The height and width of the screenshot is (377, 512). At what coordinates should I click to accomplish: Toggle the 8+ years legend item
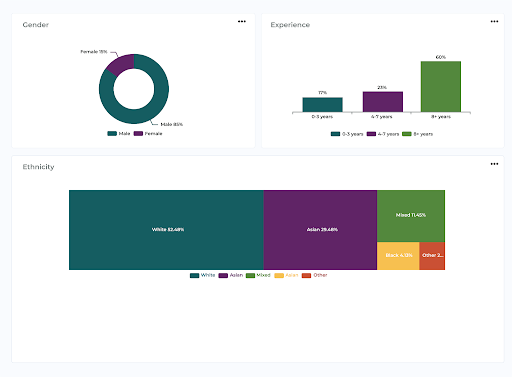point(417,134)
